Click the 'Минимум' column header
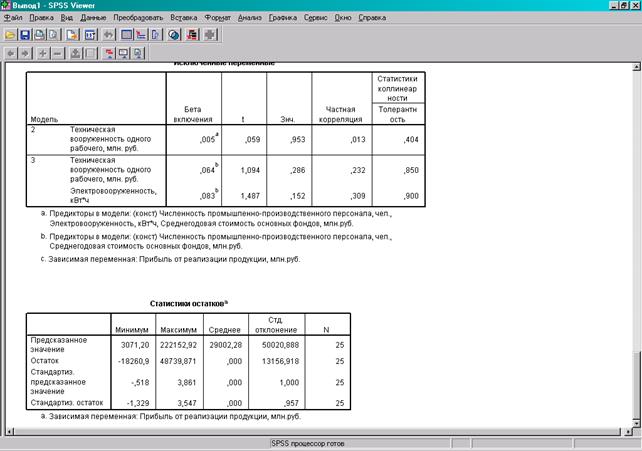This screenshot has height=451, width=642. [132, 330]
